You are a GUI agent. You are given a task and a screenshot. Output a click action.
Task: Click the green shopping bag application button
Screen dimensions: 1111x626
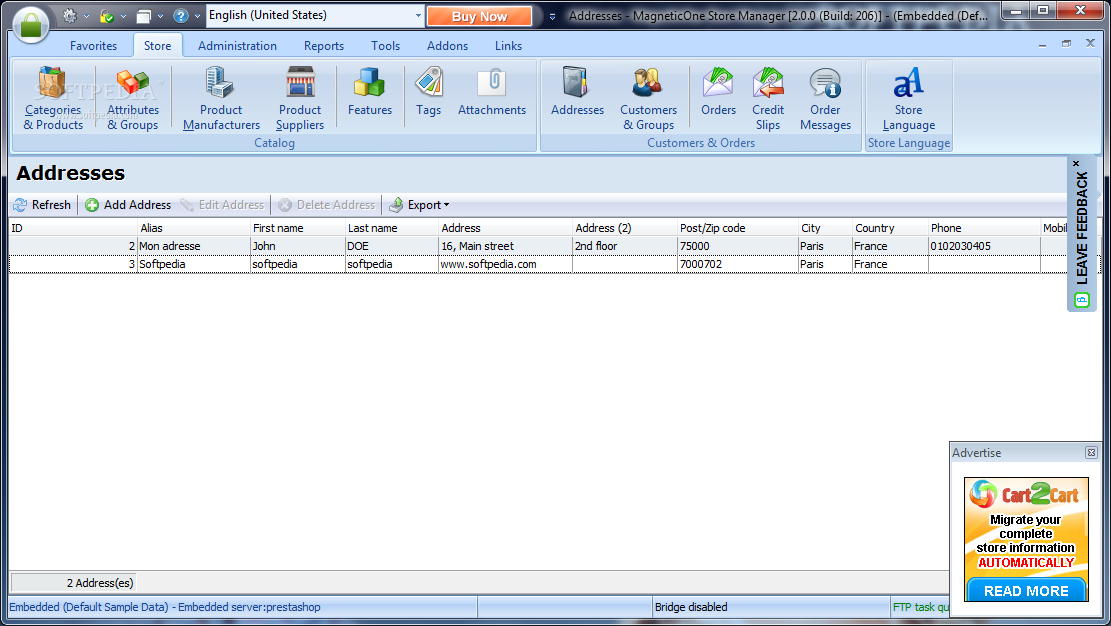[x=30, y=24]
